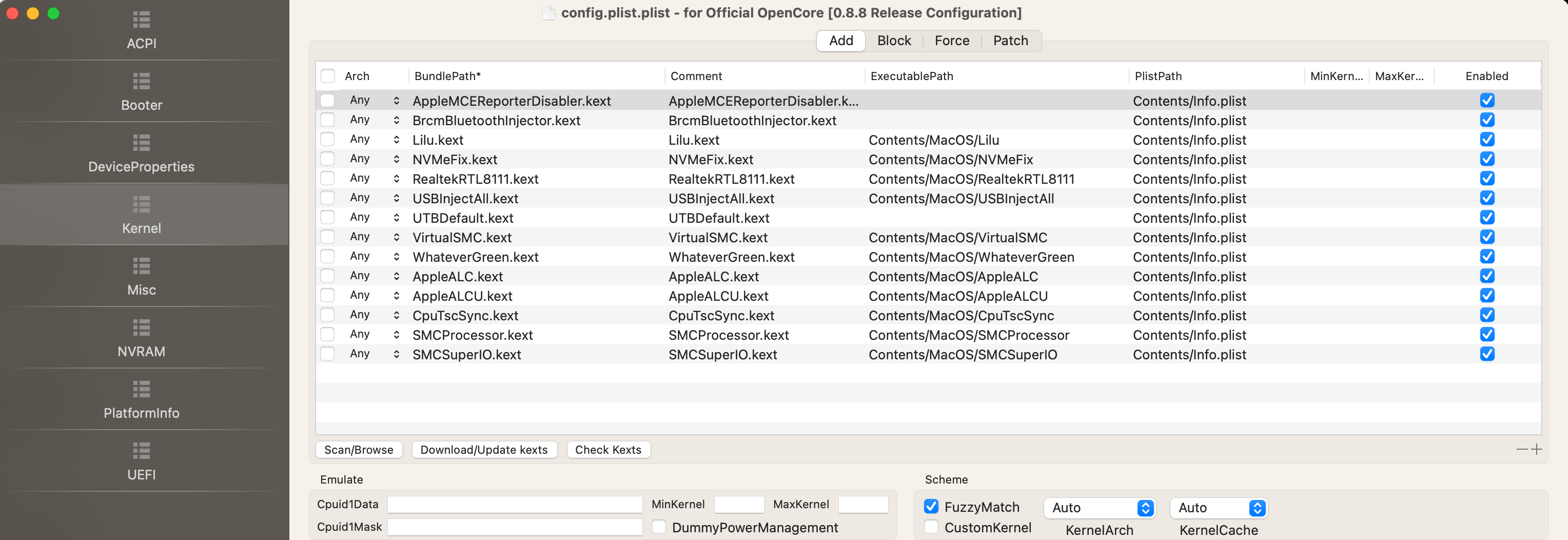Open the Booter section icon
This screenshot has width=1568, height=540.
click(141, 82)
